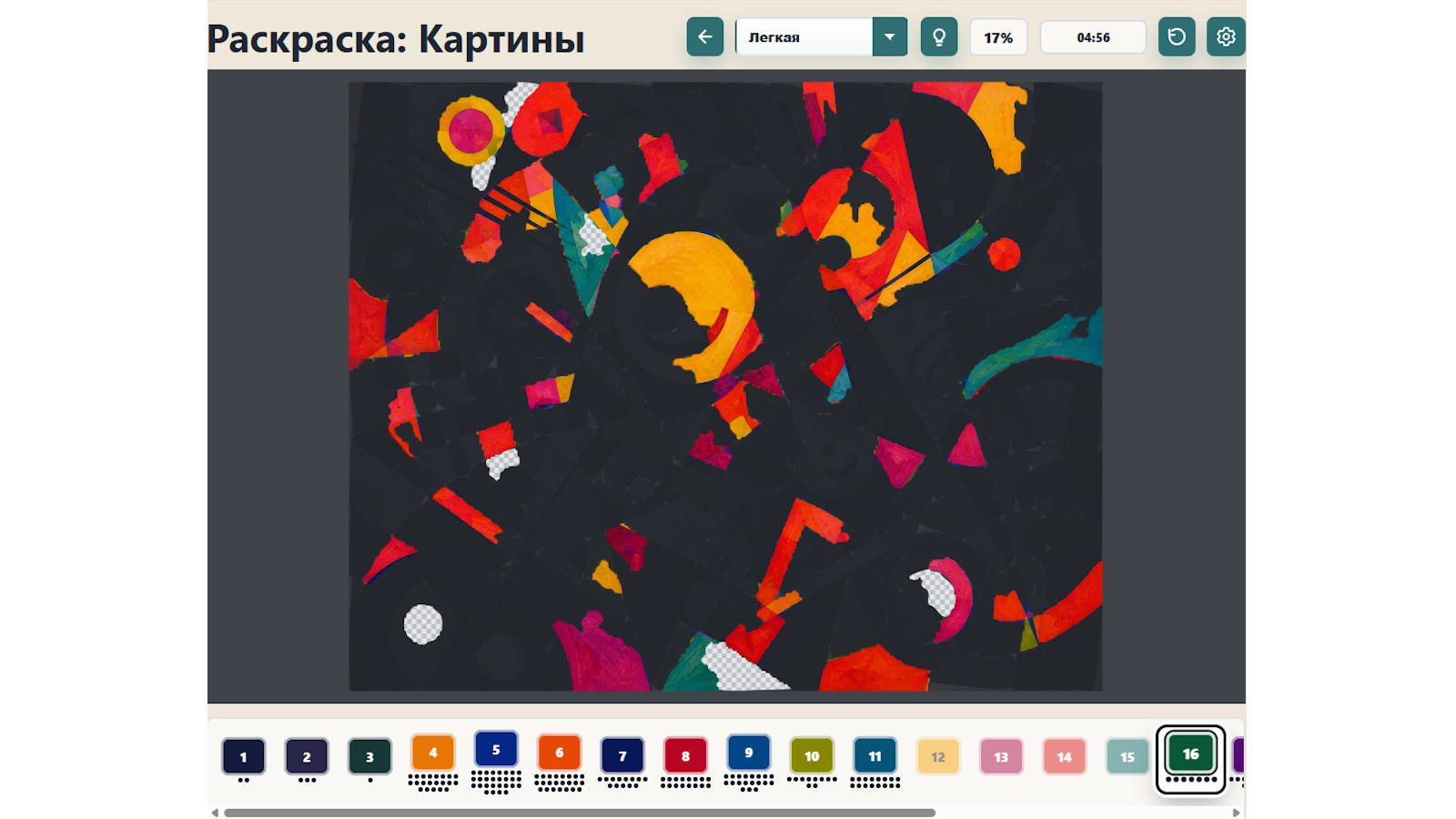1456x819 pixels.
Task: Choose faded salmon swatch 14
Action: point(1064,756)
